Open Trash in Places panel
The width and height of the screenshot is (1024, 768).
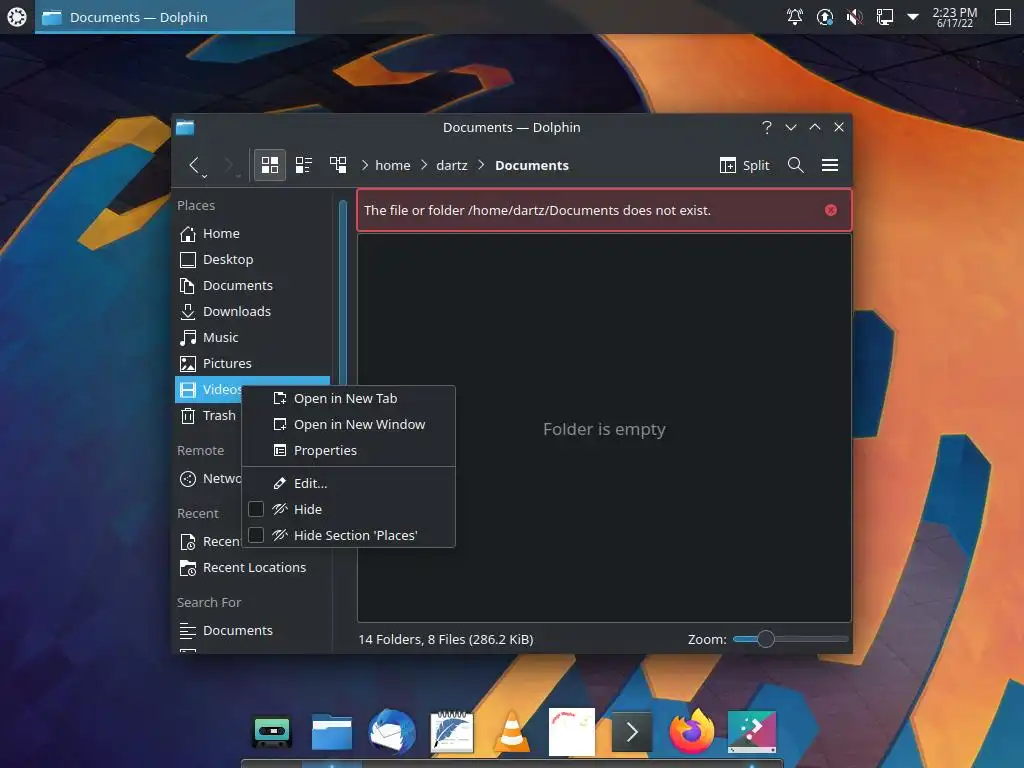point(208,415)
